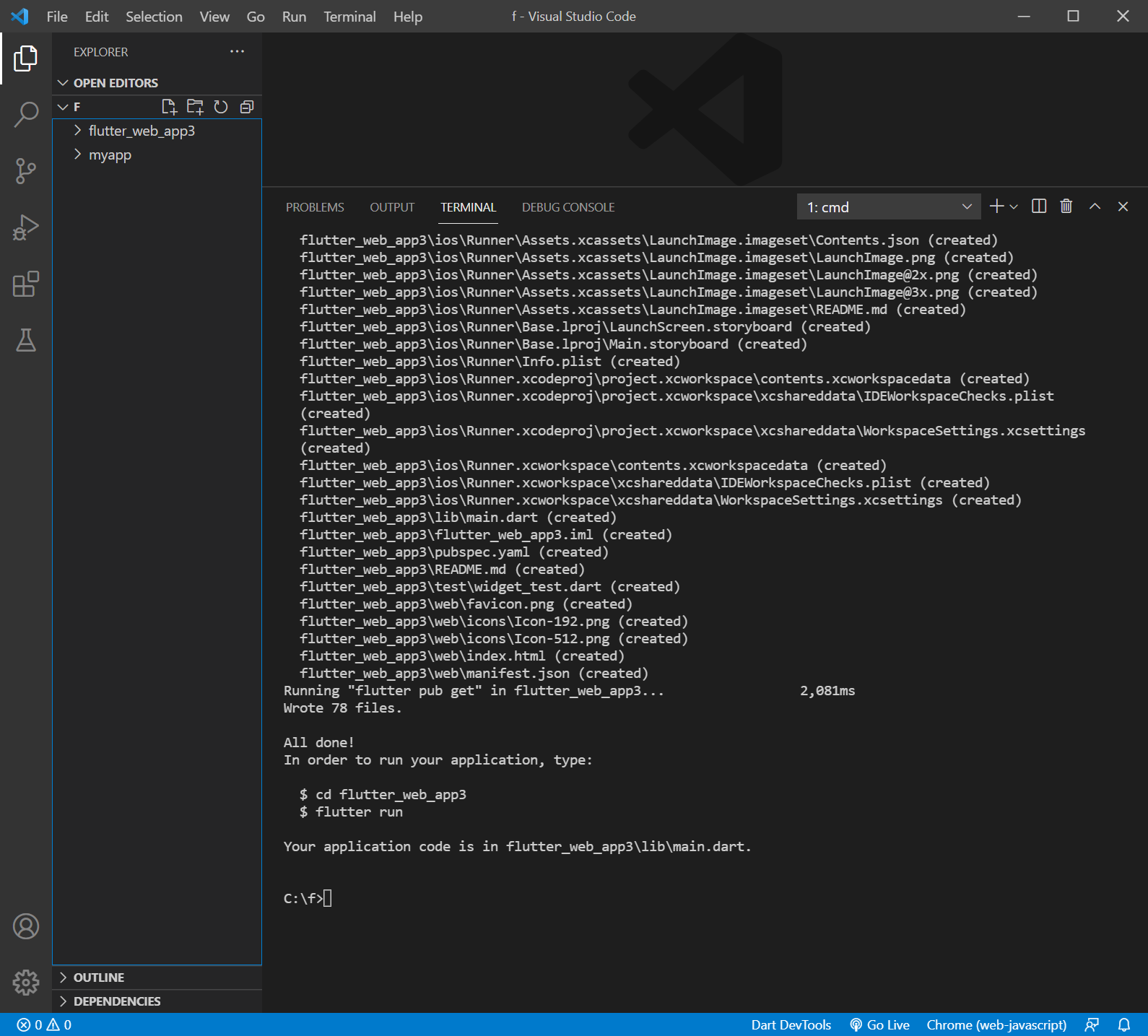The width and height of the screenshot is (1148, 1036).
Task: Start Go Live server from status bar
Action: tap(879, 1025)
